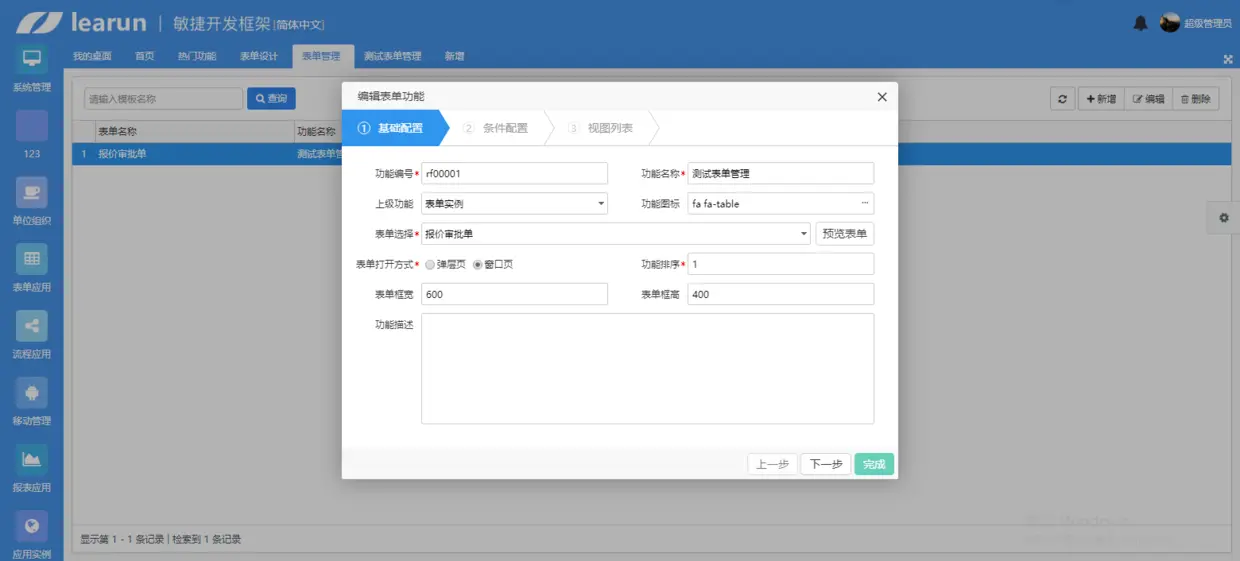Screen dimensions: 1240x561
Task: Open the 应用实例 globe icon
Action: 31,526
